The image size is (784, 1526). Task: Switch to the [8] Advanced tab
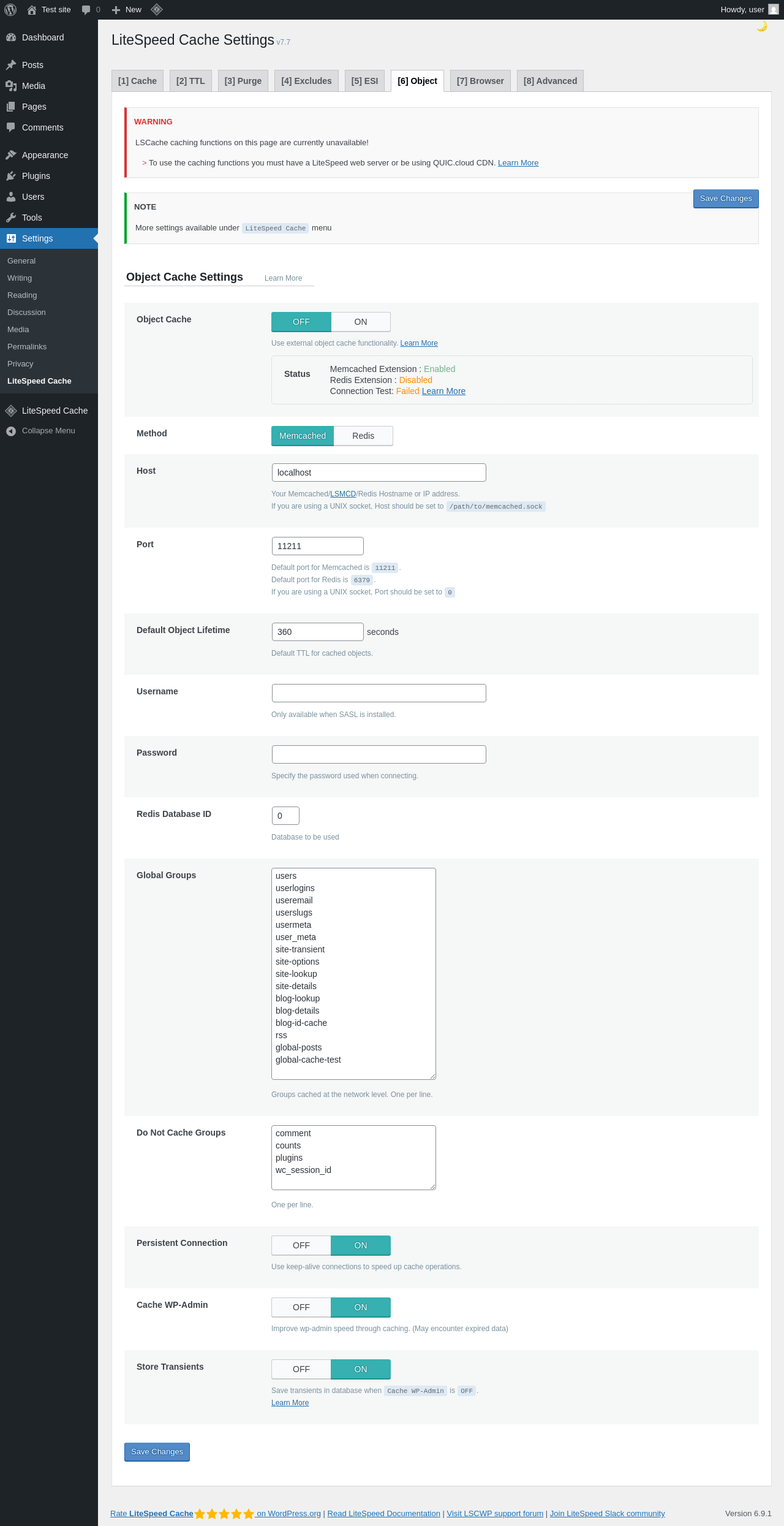click(x=550, y=81)
